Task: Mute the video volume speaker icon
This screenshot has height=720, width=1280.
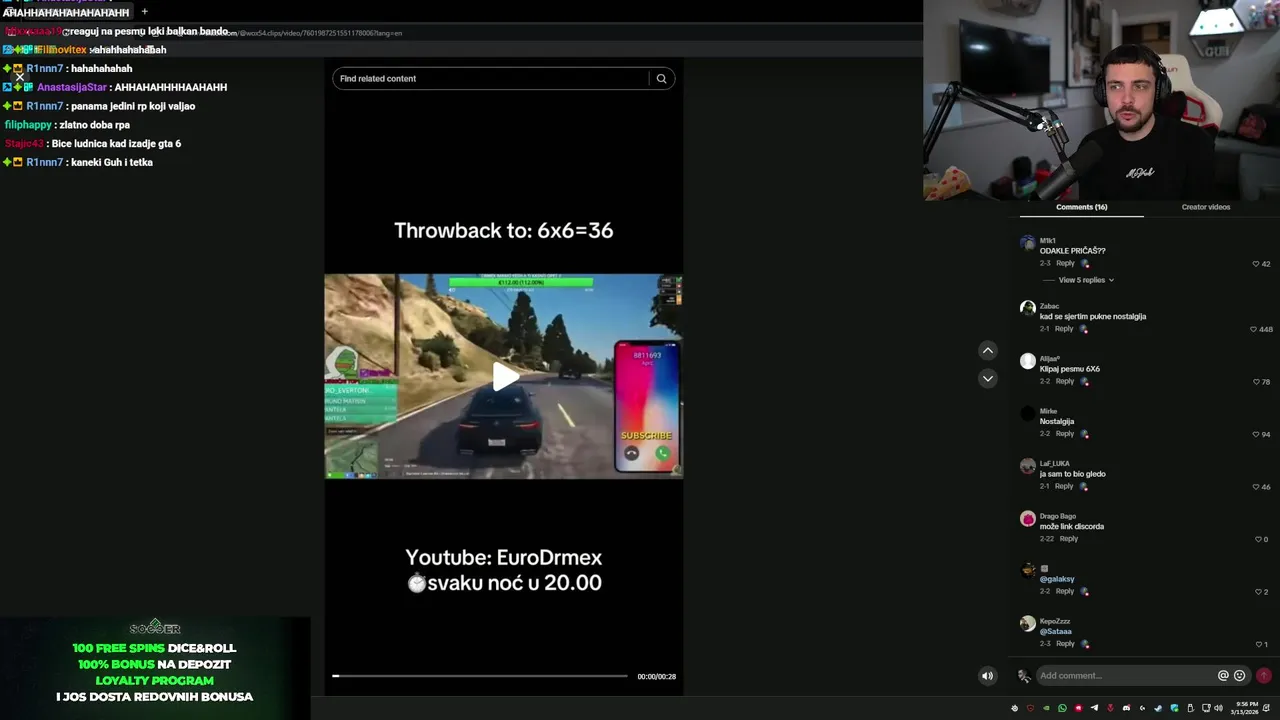Action: click(x=987, y=676)
